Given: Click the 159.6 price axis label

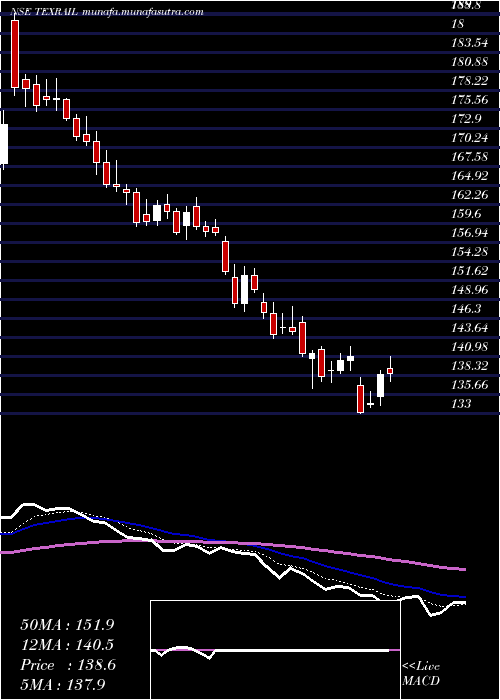Looking at the screenshot, I should 467,214.
